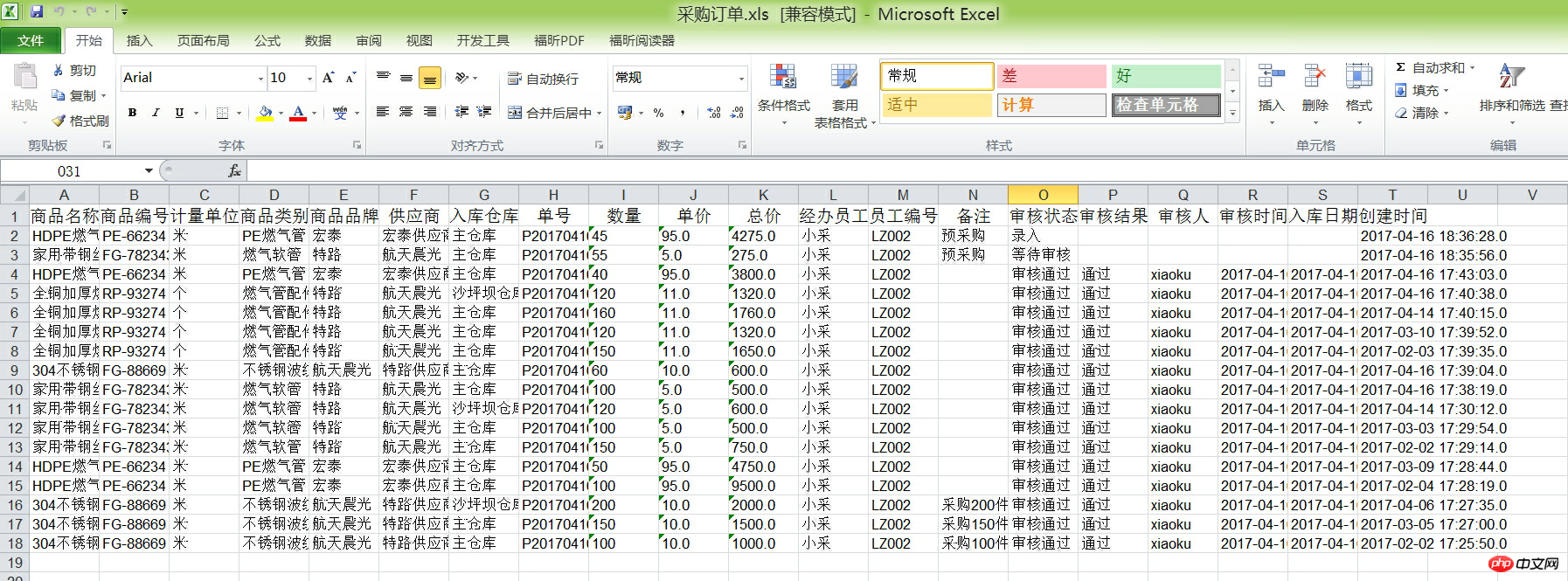Toggle top vertical alignment
1568x581 pixels.
(383, 78)
